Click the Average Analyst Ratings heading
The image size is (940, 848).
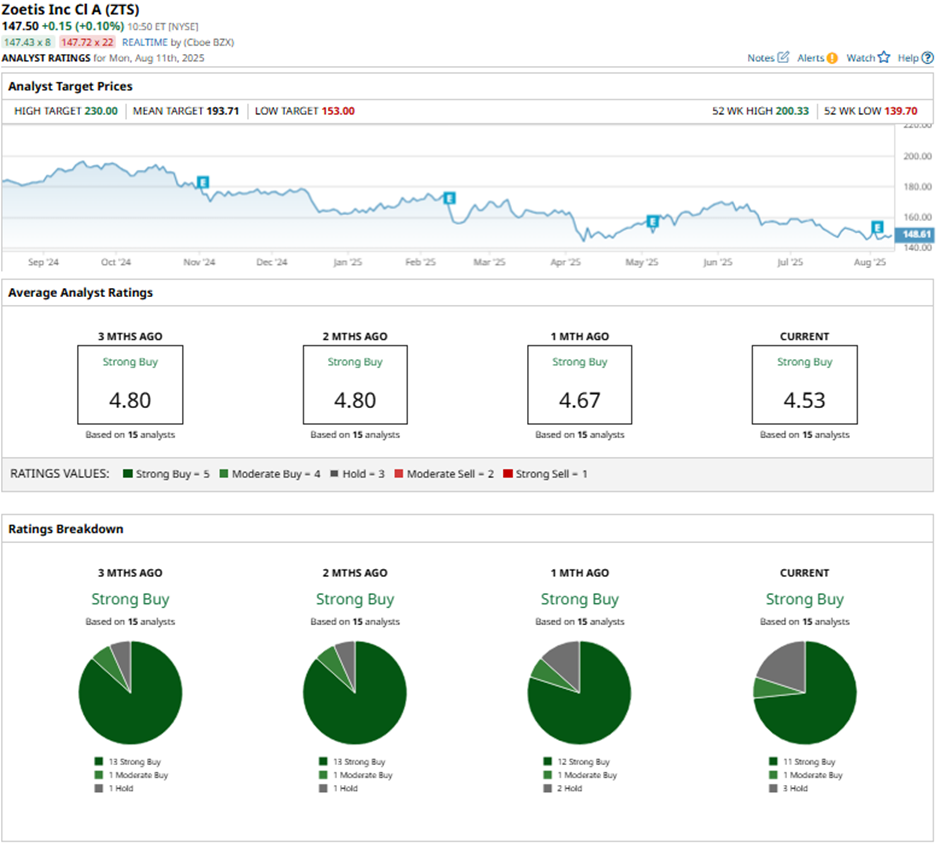80,292
